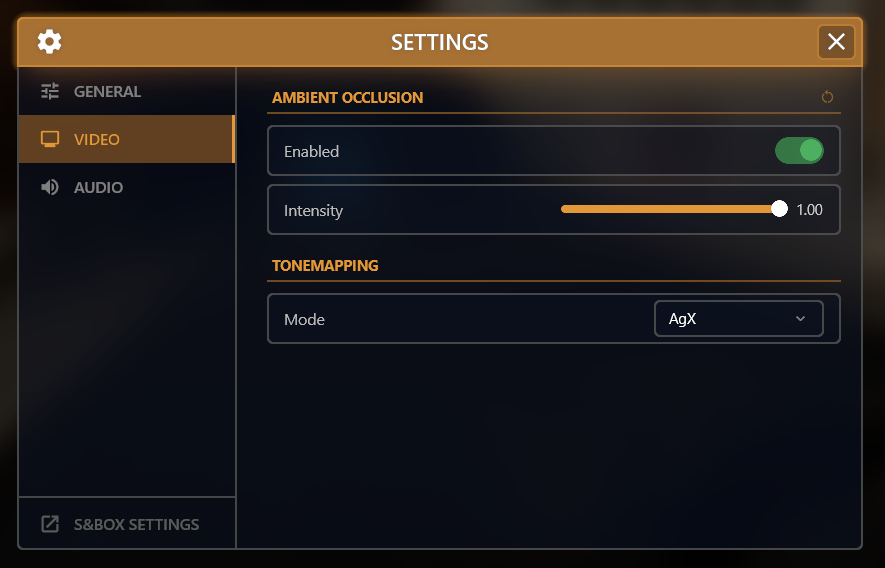
Task: Click the middle of the Intensity slider track
Action: [670, 209]
